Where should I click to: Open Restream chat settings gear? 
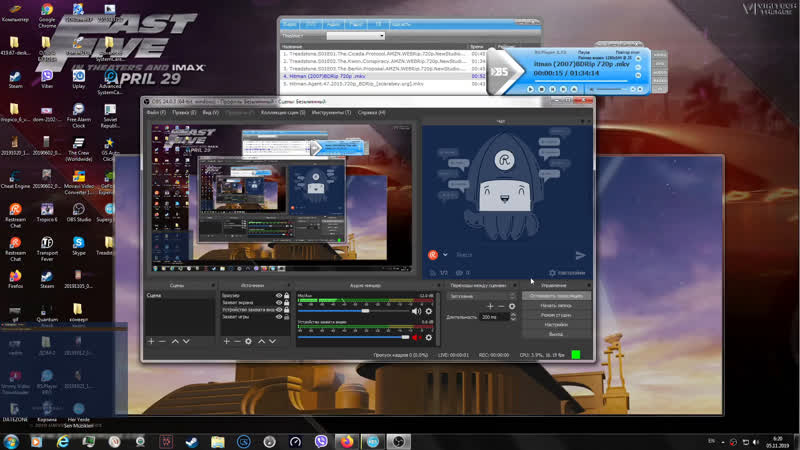point(552,273)
